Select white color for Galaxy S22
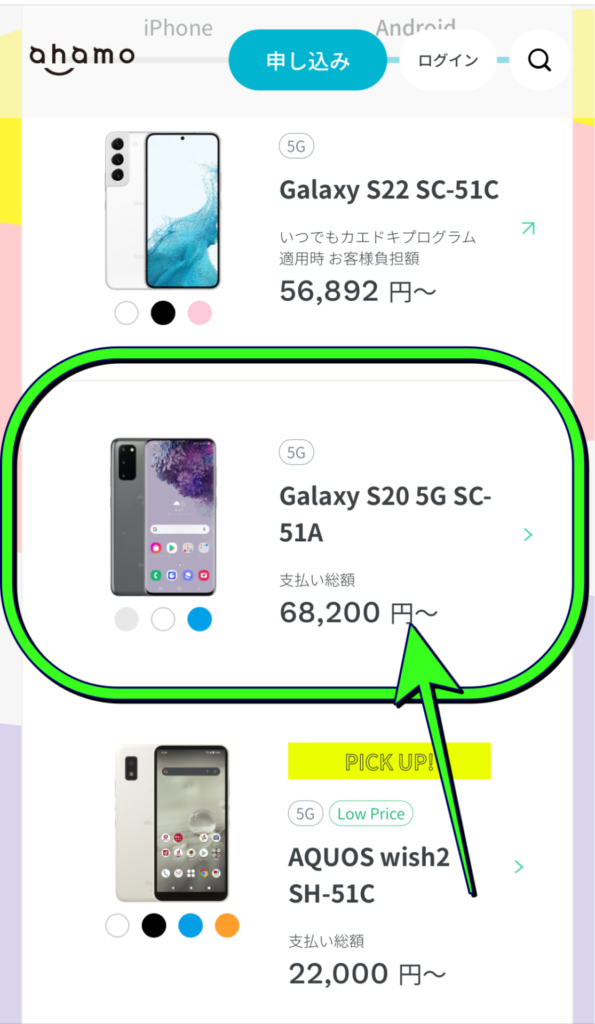The width and height of the screenshot is (595, 1024). 127,313
